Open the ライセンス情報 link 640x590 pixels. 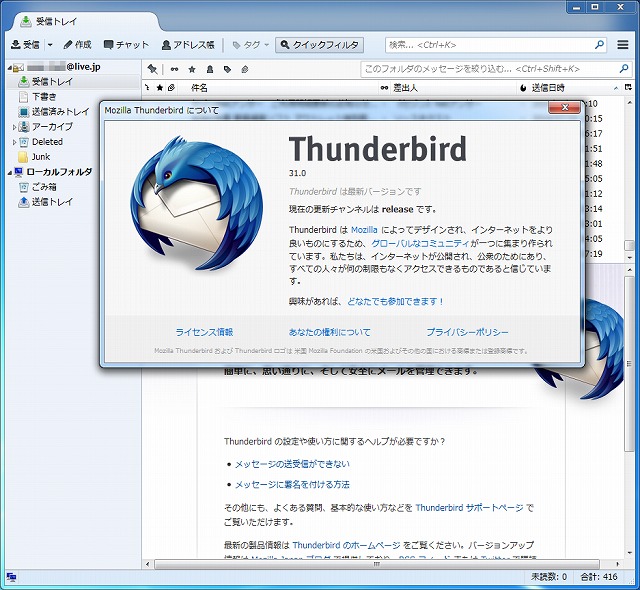point(204,332)
